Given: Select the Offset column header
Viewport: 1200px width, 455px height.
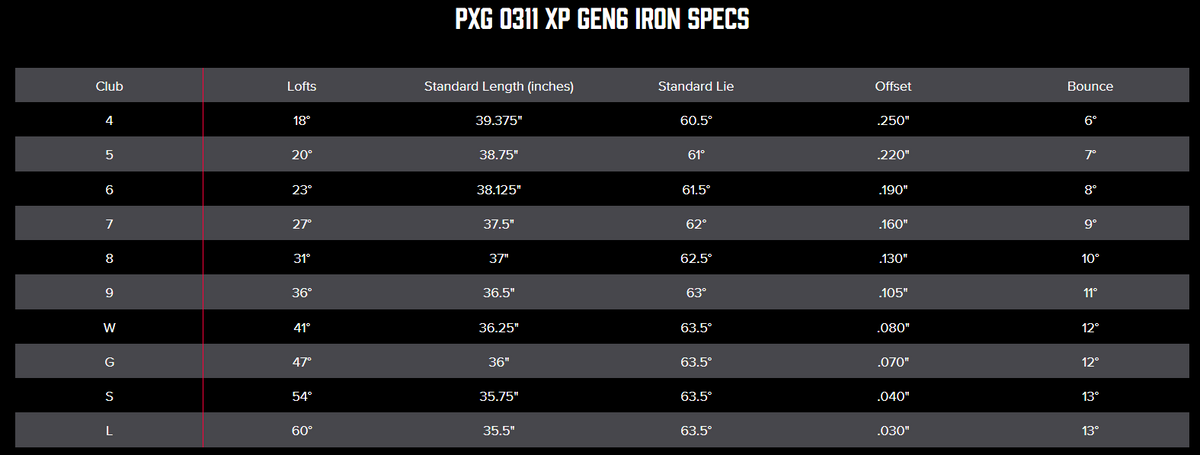Looking at the screenshot, I should tap(893, 86).
